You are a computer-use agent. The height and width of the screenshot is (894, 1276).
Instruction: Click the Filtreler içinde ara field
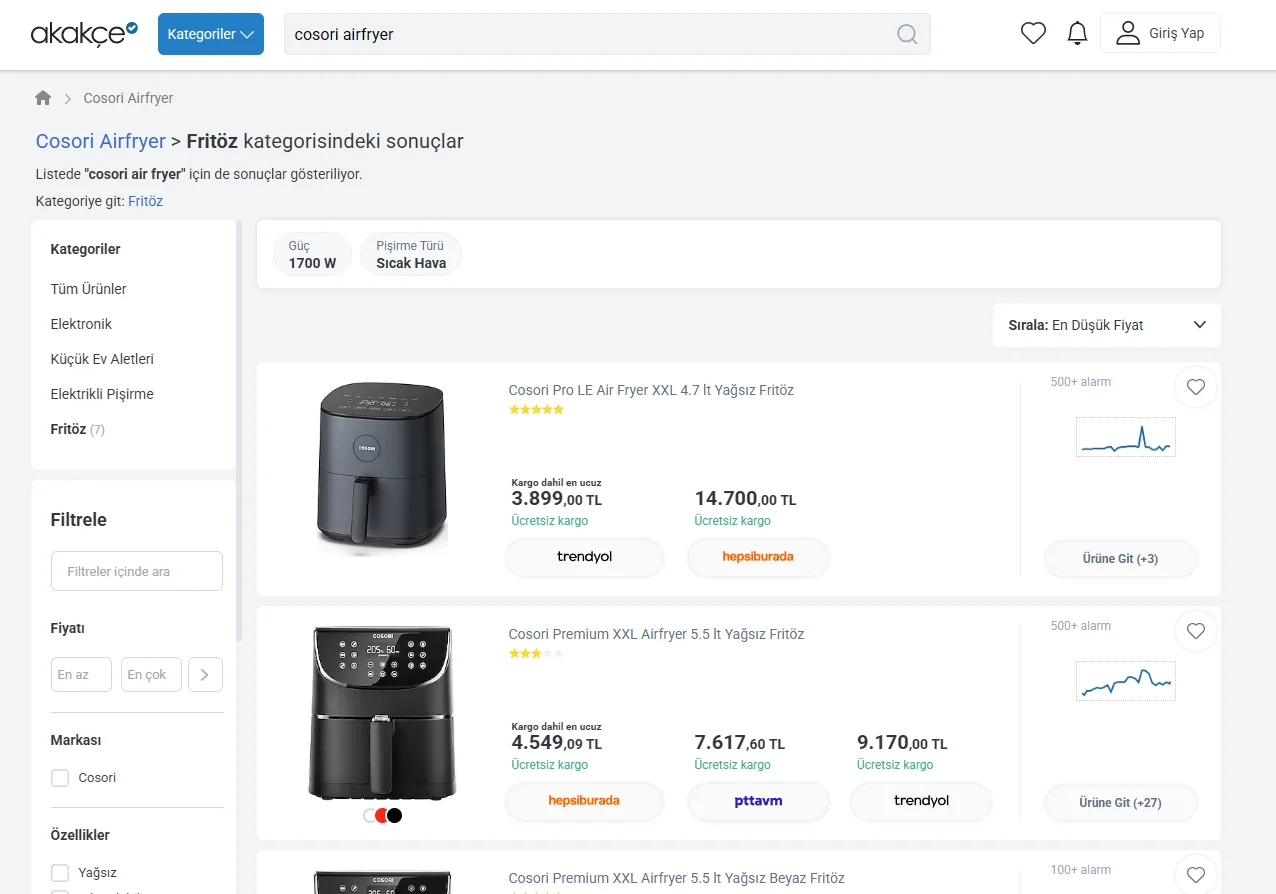tap(137, 571)
